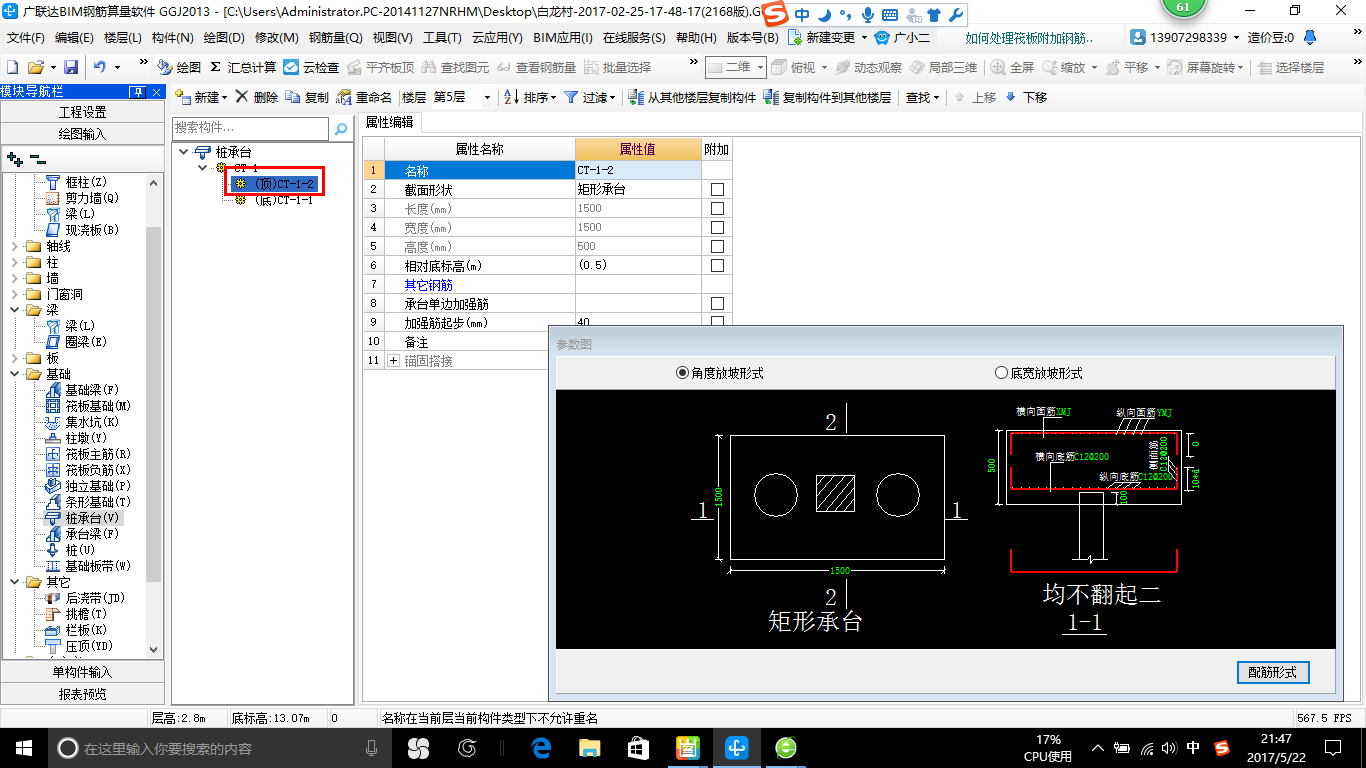Toggle 附加 checkbox for 长度(mm)
The image size is (1366, 768).
pos(717,209)
